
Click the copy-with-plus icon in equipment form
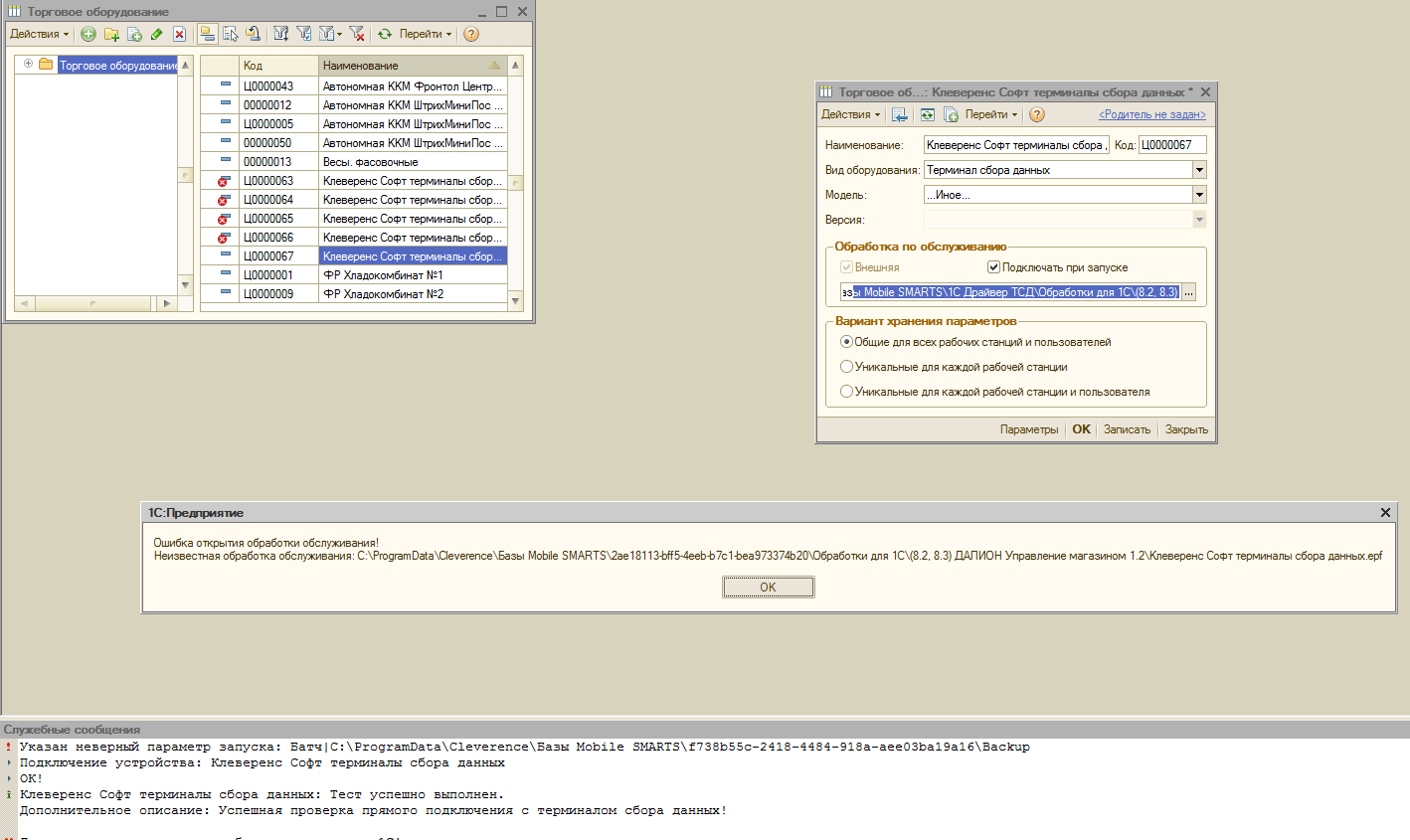(951, 114)
